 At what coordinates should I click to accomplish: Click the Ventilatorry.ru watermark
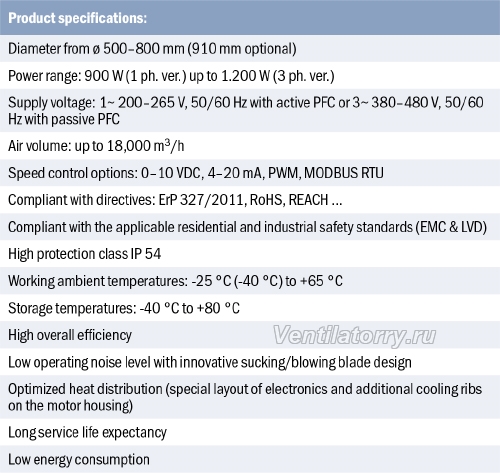[x=355, y=336]
